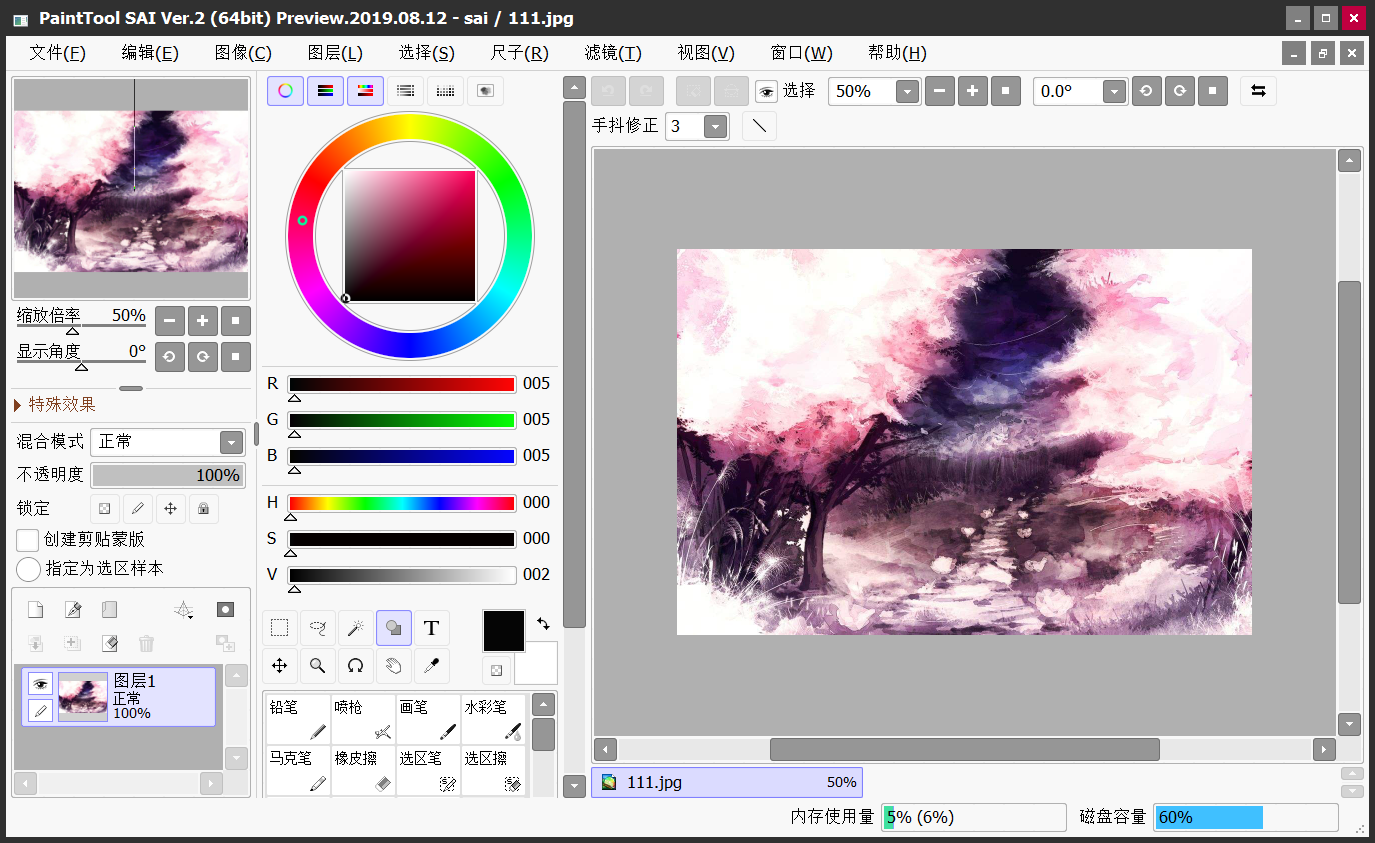
Task: Select the zoom magnifier tool
Action: (318, 666)
